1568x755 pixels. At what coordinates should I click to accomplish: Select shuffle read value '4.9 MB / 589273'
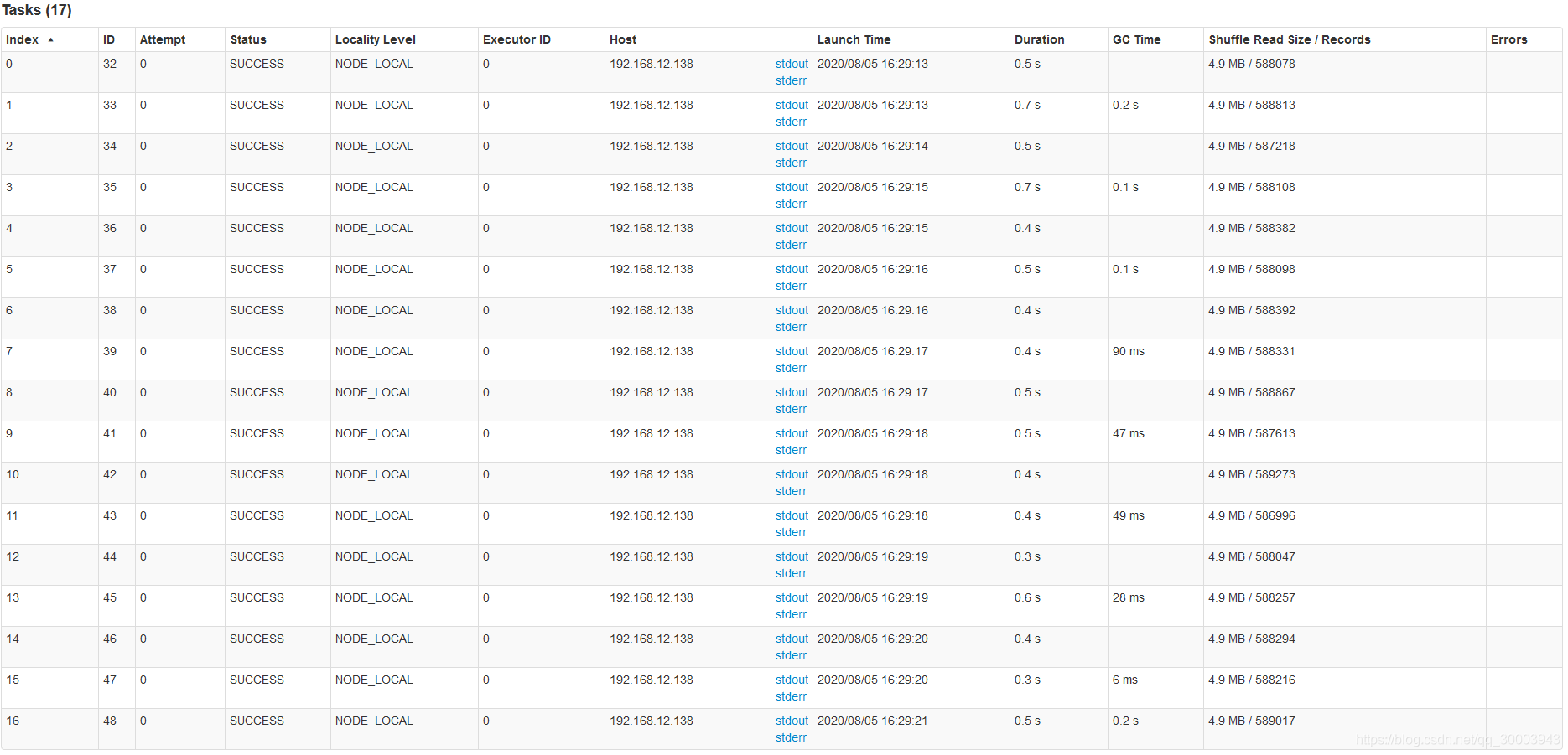click(1252, 474)
